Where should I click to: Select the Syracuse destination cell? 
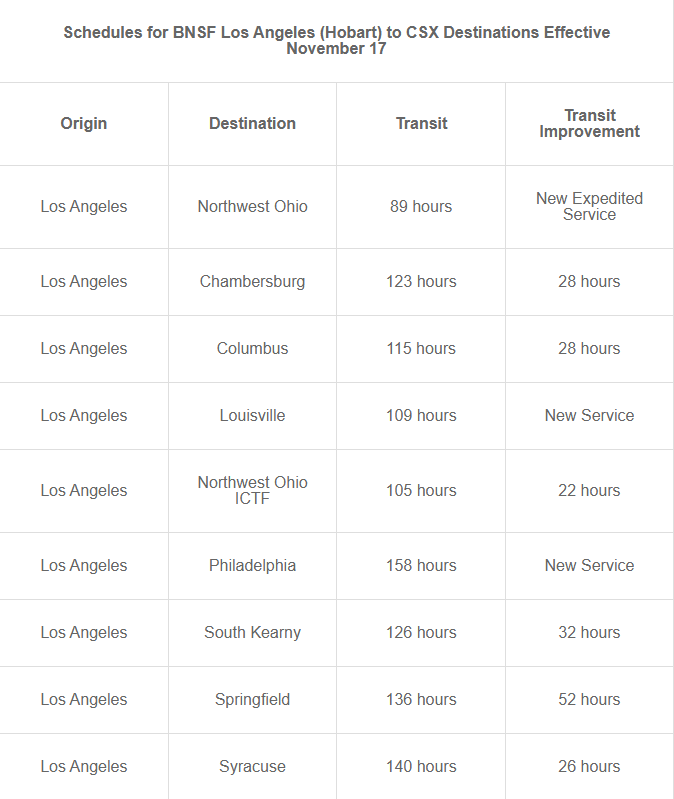click(x=252, y=767)
